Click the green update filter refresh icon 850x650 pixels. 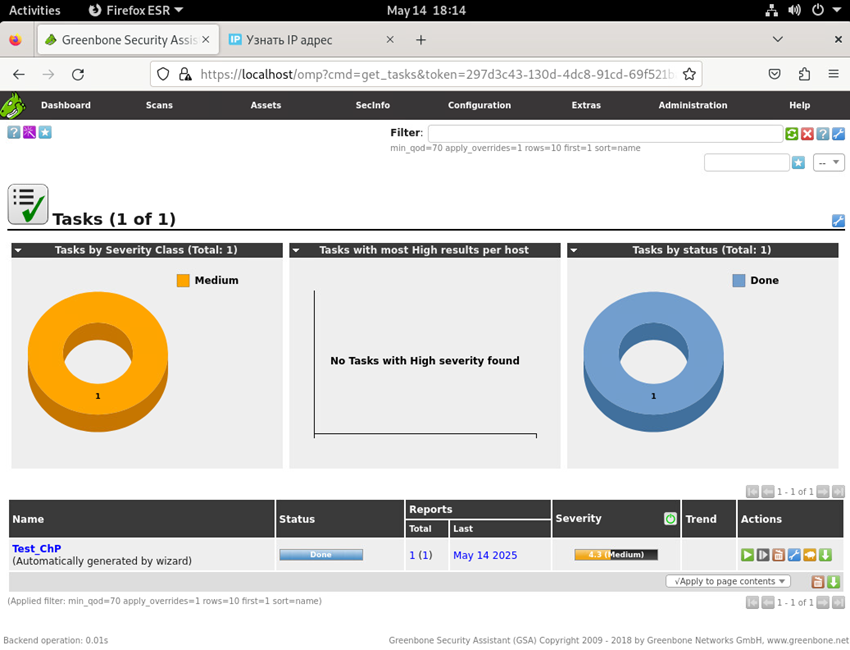coord(791,134)
